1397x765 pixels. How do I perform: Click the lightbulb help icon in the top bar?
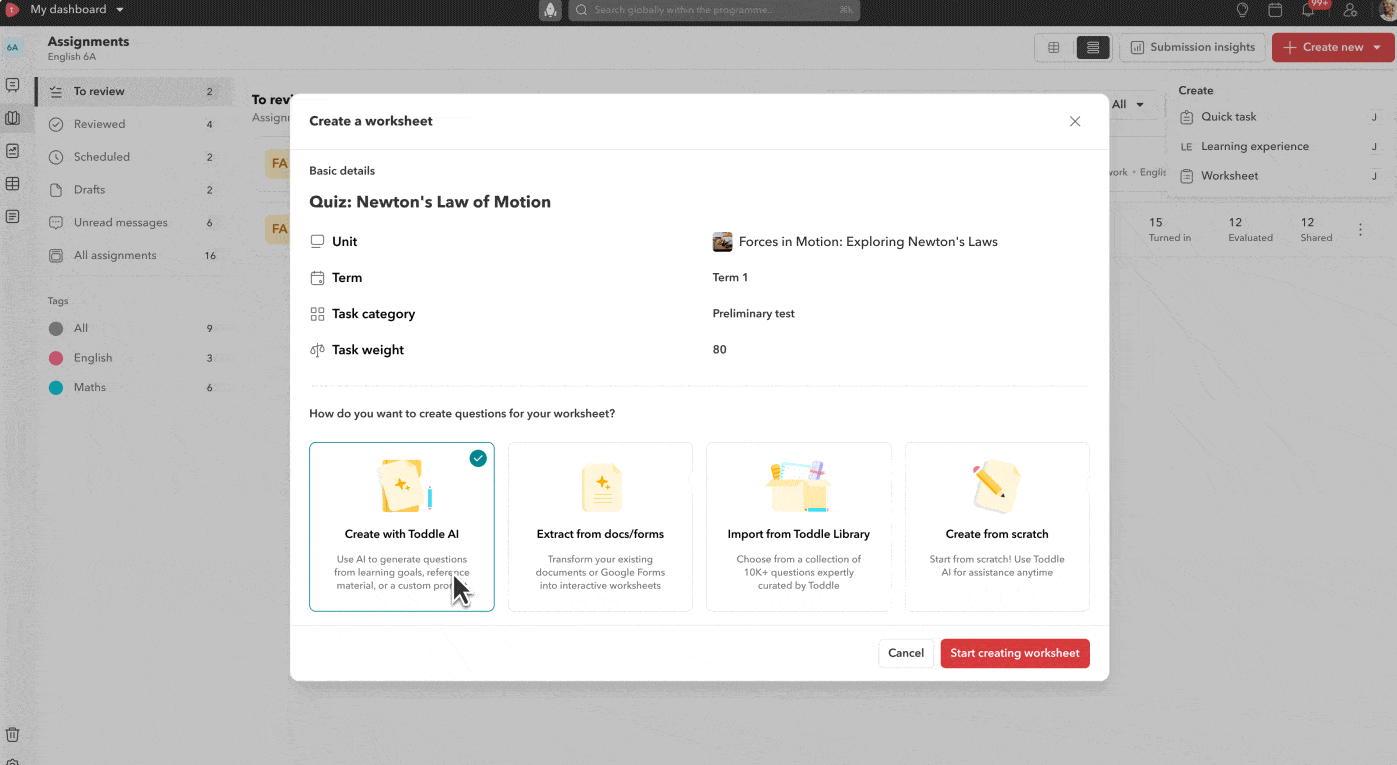coord(1241,11)
